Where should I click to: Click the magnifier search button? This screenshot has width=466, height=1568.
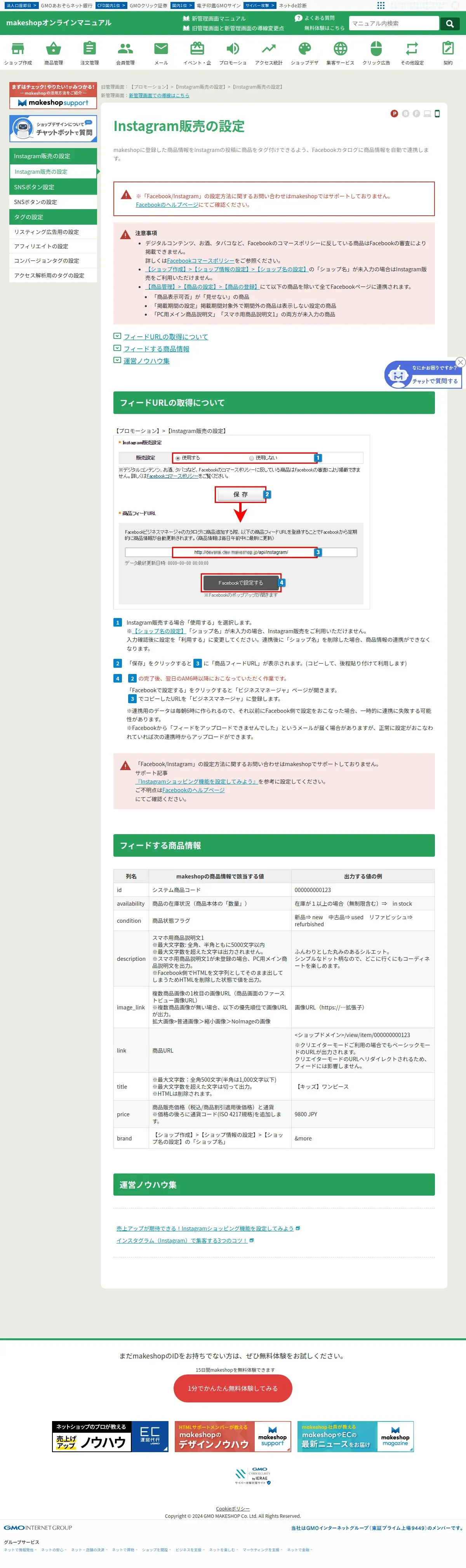coord(450,23)
